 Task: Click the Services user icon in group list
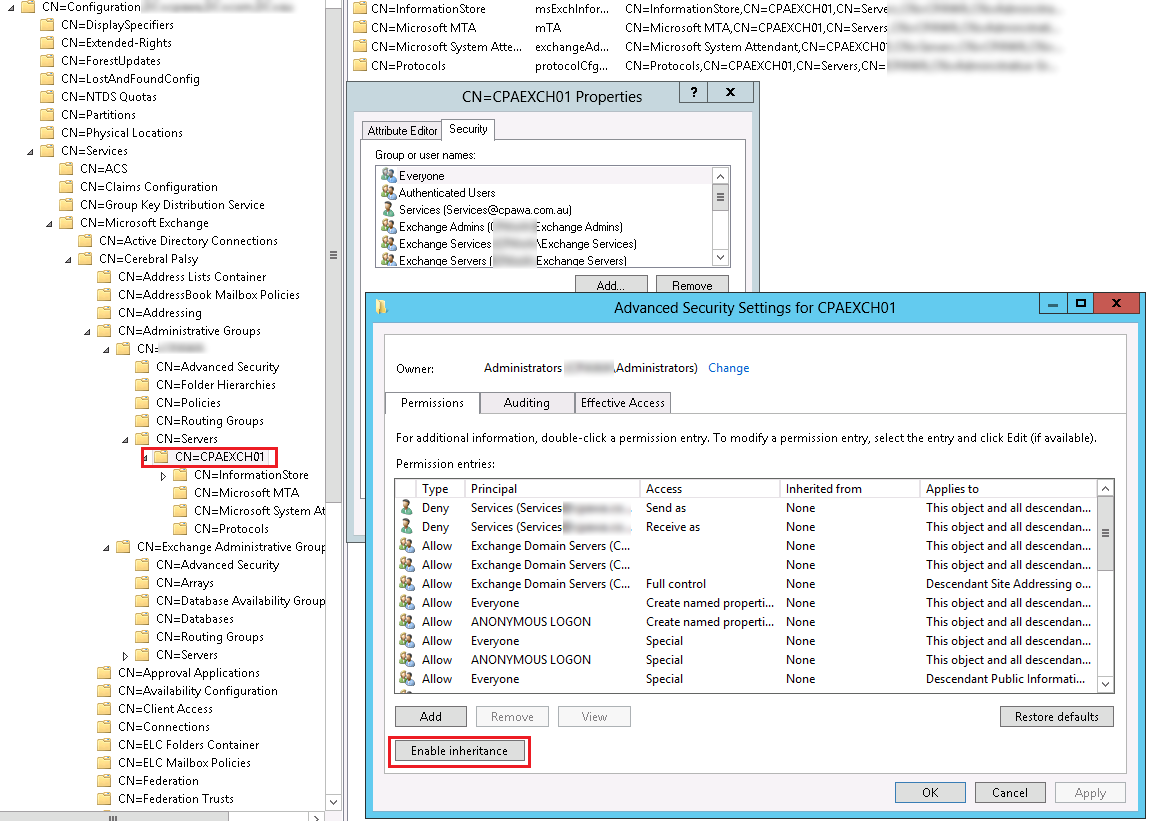(x=389, y=209)
